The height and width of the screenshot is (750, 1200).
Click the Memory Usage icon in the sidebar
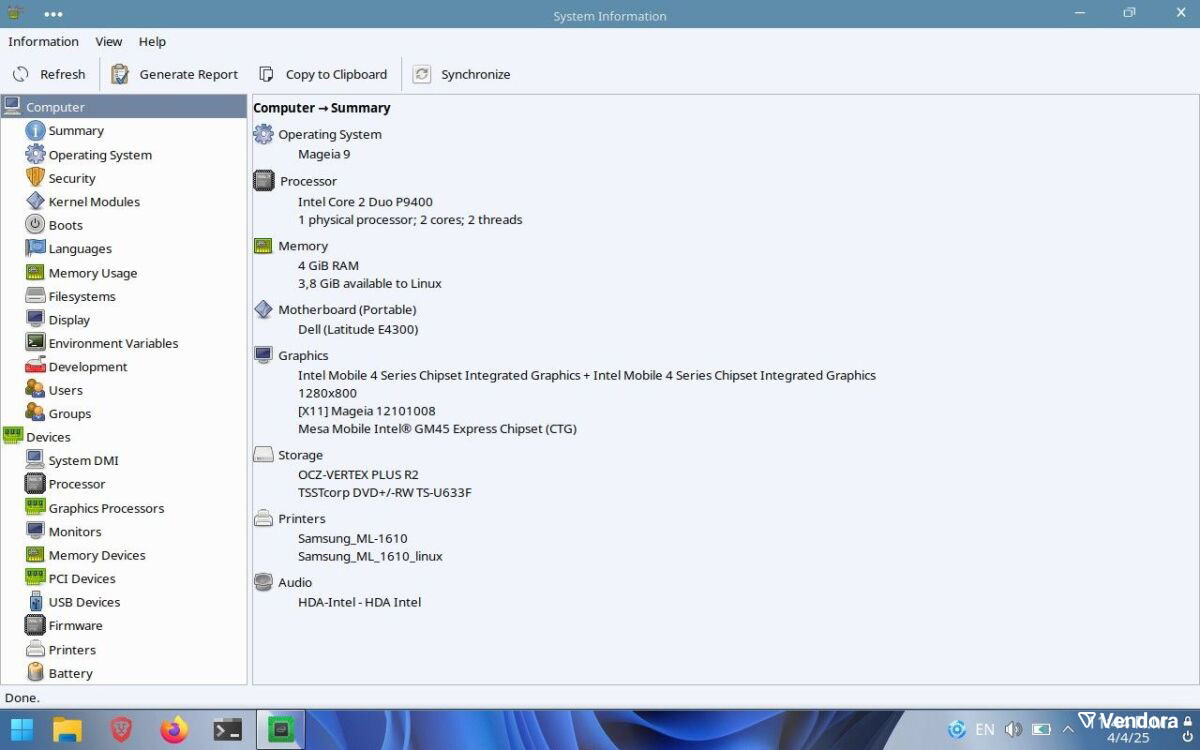35,272
